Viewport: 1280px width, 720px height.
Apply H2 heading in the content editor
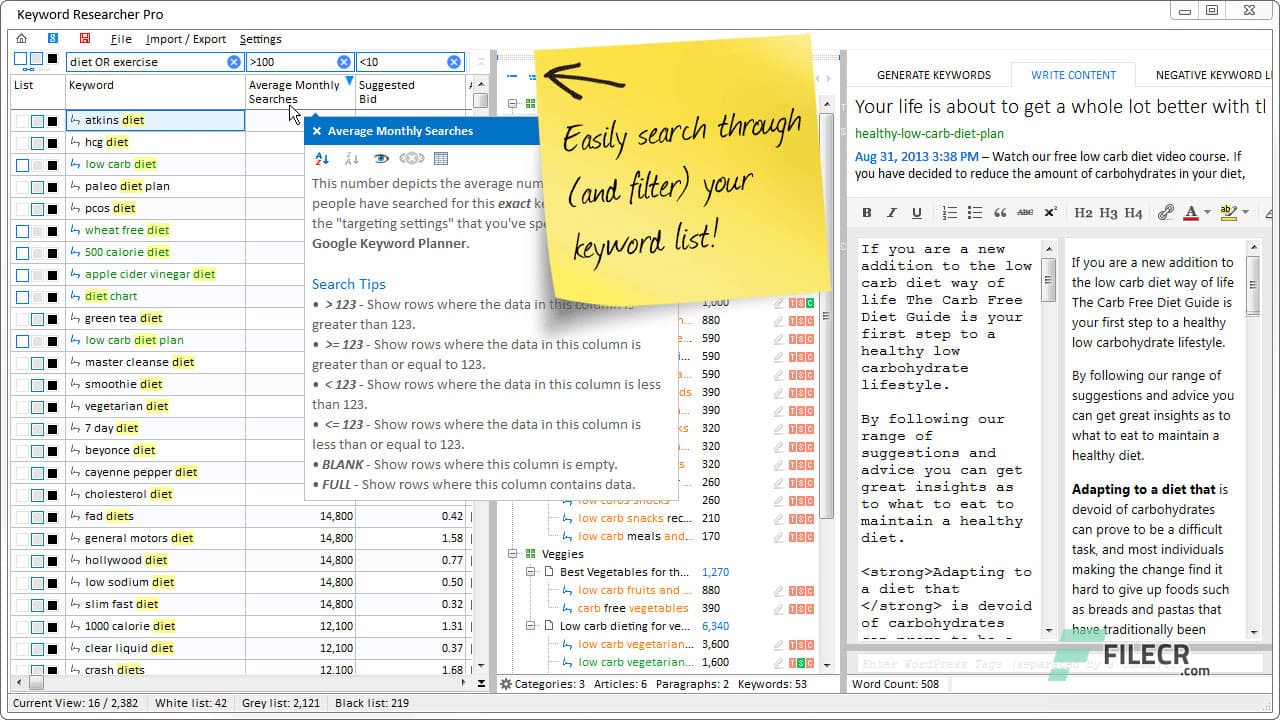(1084, 212)
